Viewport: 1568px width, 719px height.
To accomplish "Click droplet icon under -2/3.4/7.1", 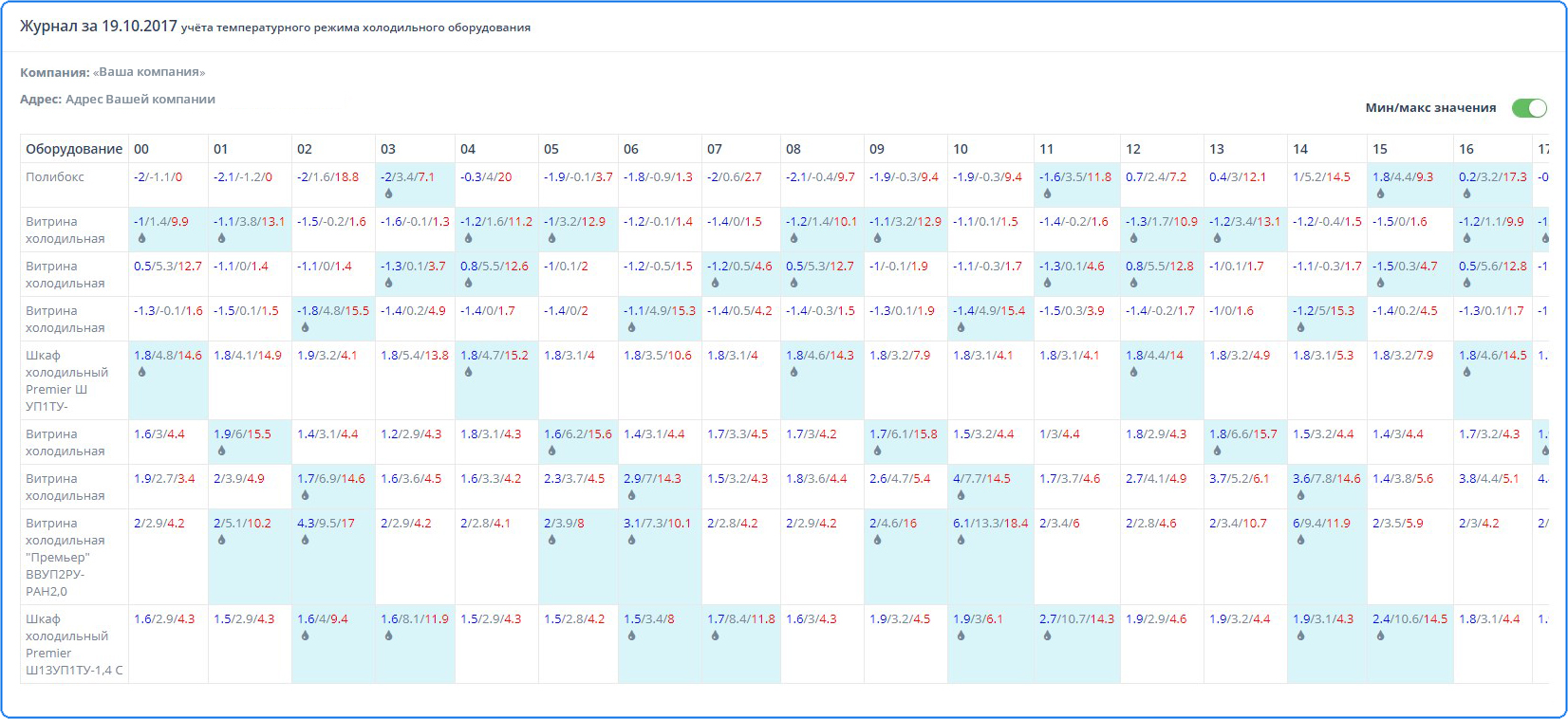I will (x=388, y=194).
